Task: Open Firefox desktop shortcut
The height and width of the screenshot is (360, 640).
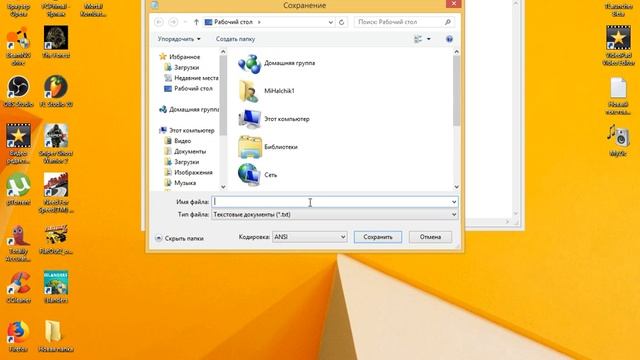Action: click(x=18, y=337)
